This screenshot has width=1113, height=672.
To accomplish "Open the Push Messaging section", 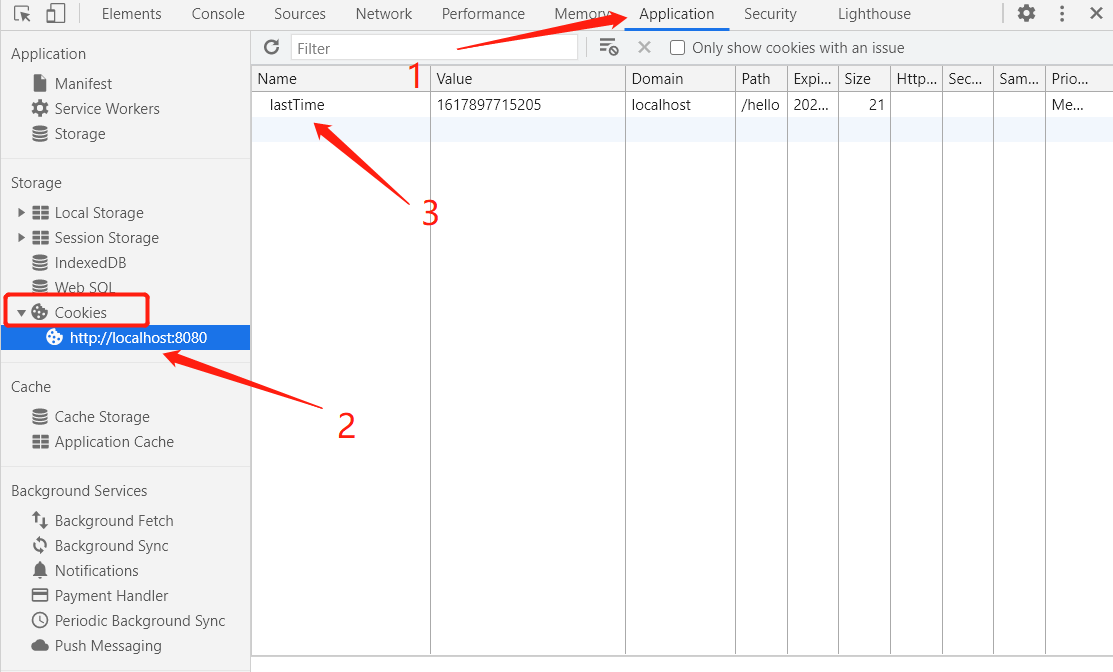I will pos(104,645).
